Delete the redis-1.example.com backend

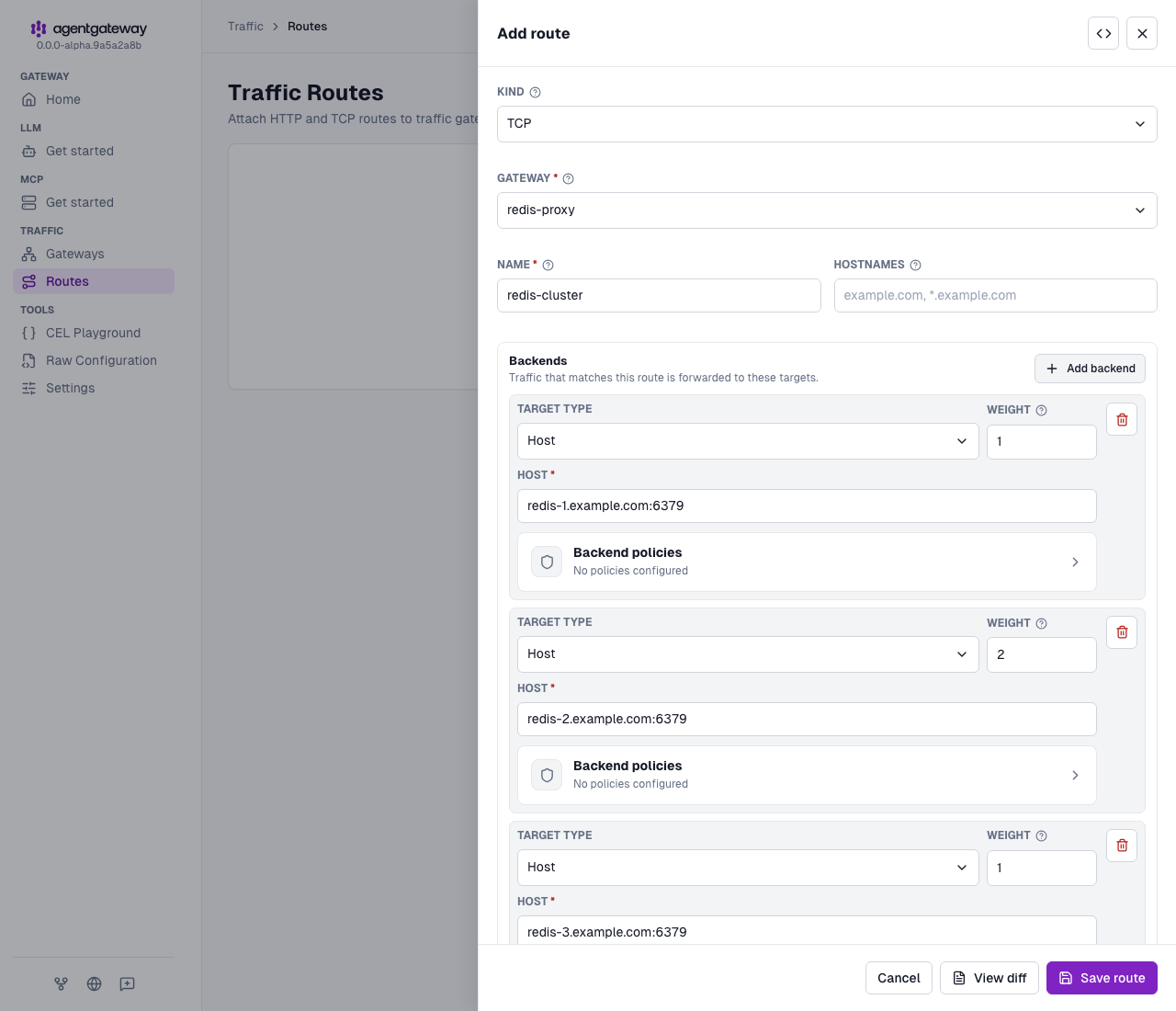[1122, 419]
